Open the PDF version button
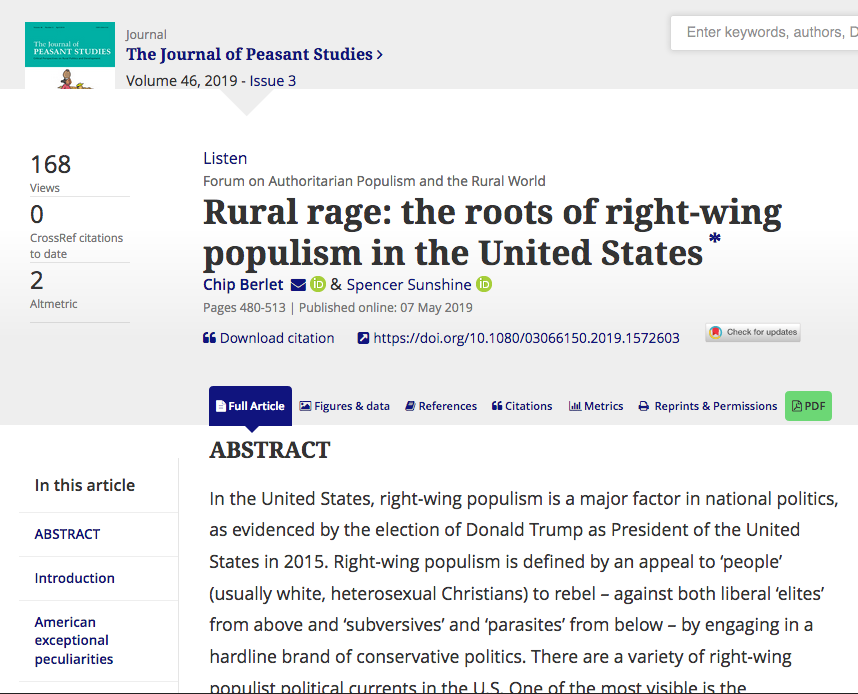 pyautogui.click(x=808, y=406)
